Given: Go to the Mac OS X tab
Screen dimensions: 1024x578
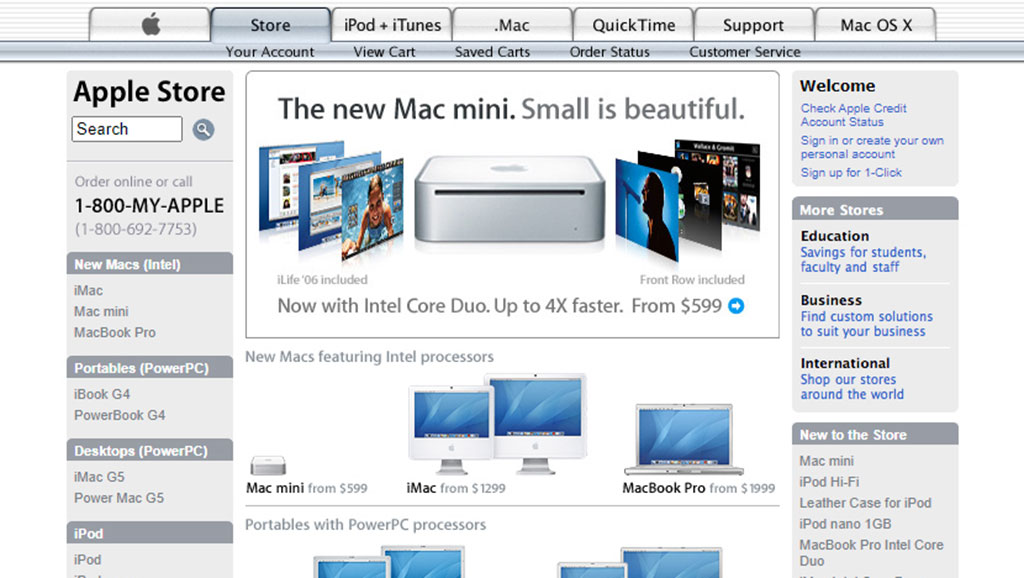Looking at the screenshot, I should click(876, 25).
